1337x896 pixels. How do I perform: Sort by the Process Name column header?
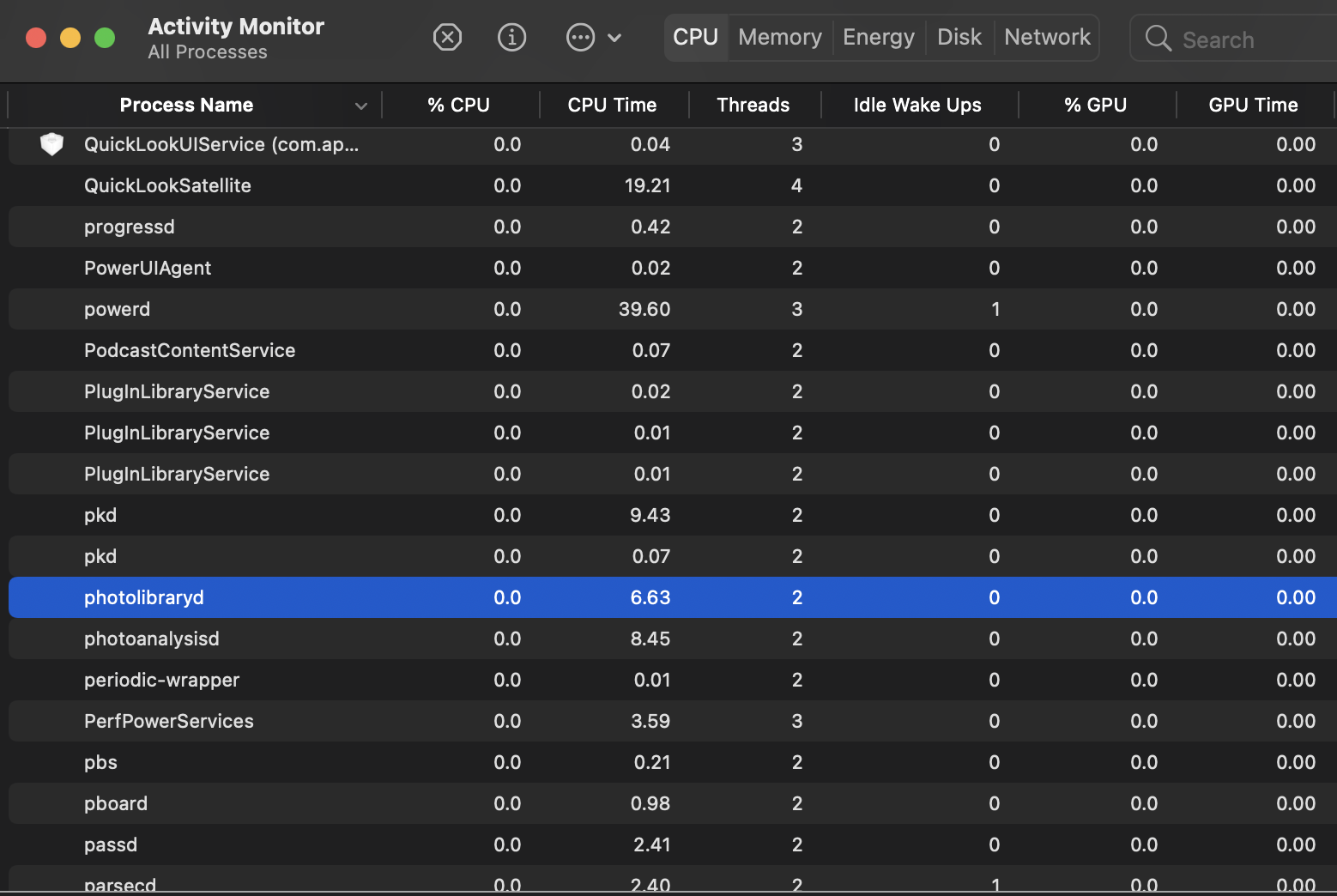click(x=186, y=106)
